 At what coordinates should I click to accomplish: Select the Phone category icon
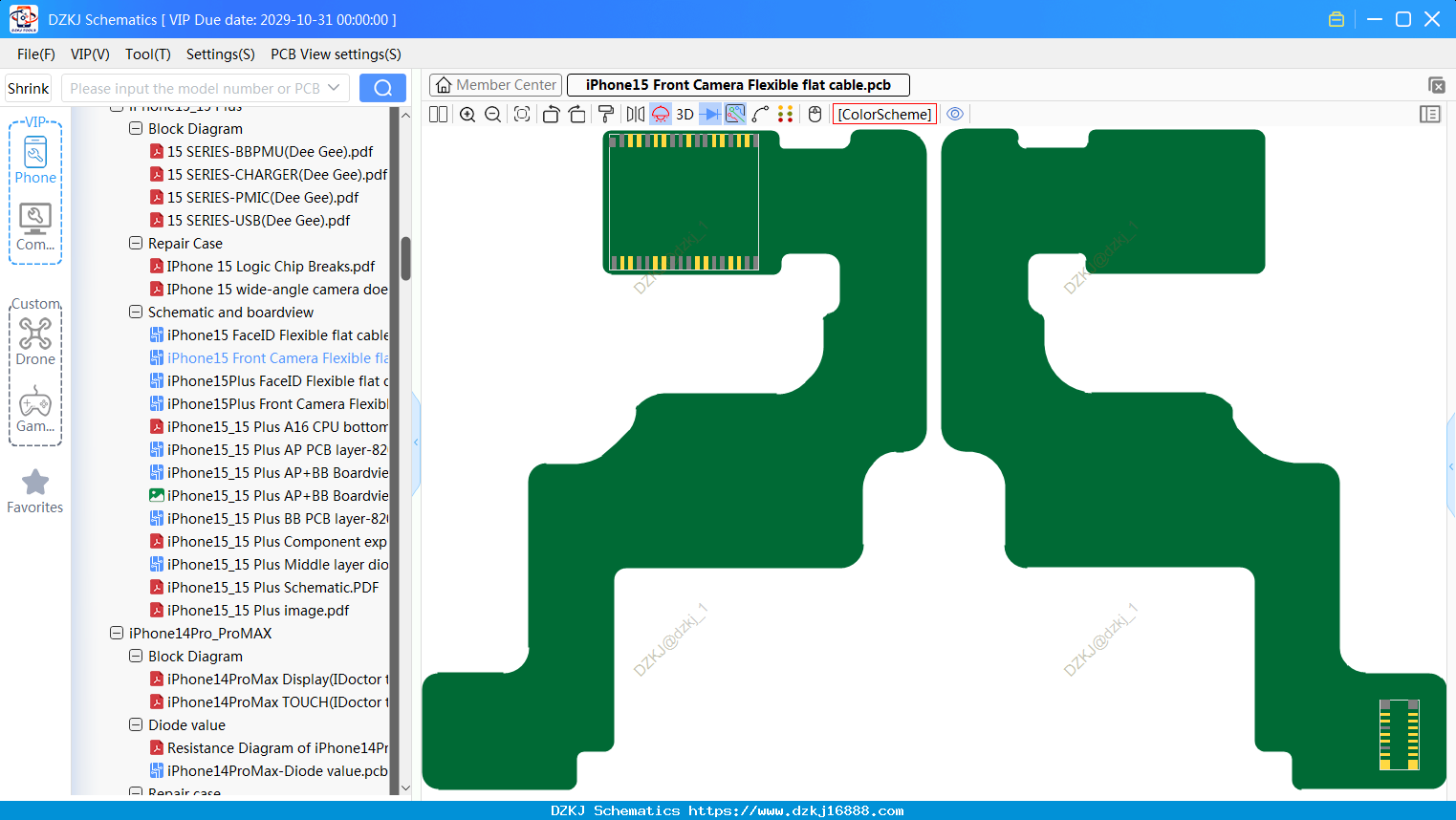35,160
